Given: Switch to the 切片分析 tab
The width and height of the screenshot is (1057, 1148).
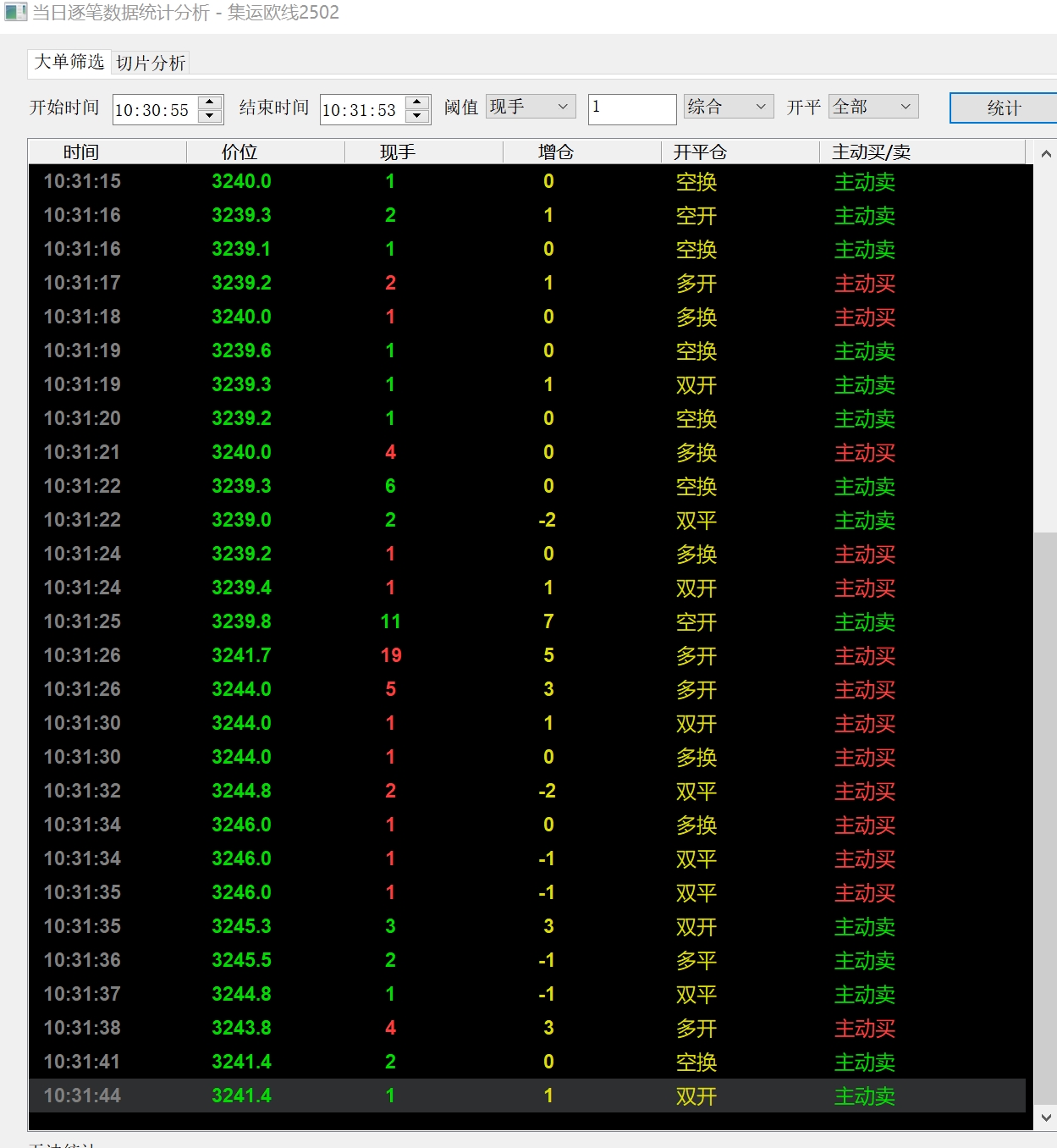Looking at the screenshot, I should (151, 63).
